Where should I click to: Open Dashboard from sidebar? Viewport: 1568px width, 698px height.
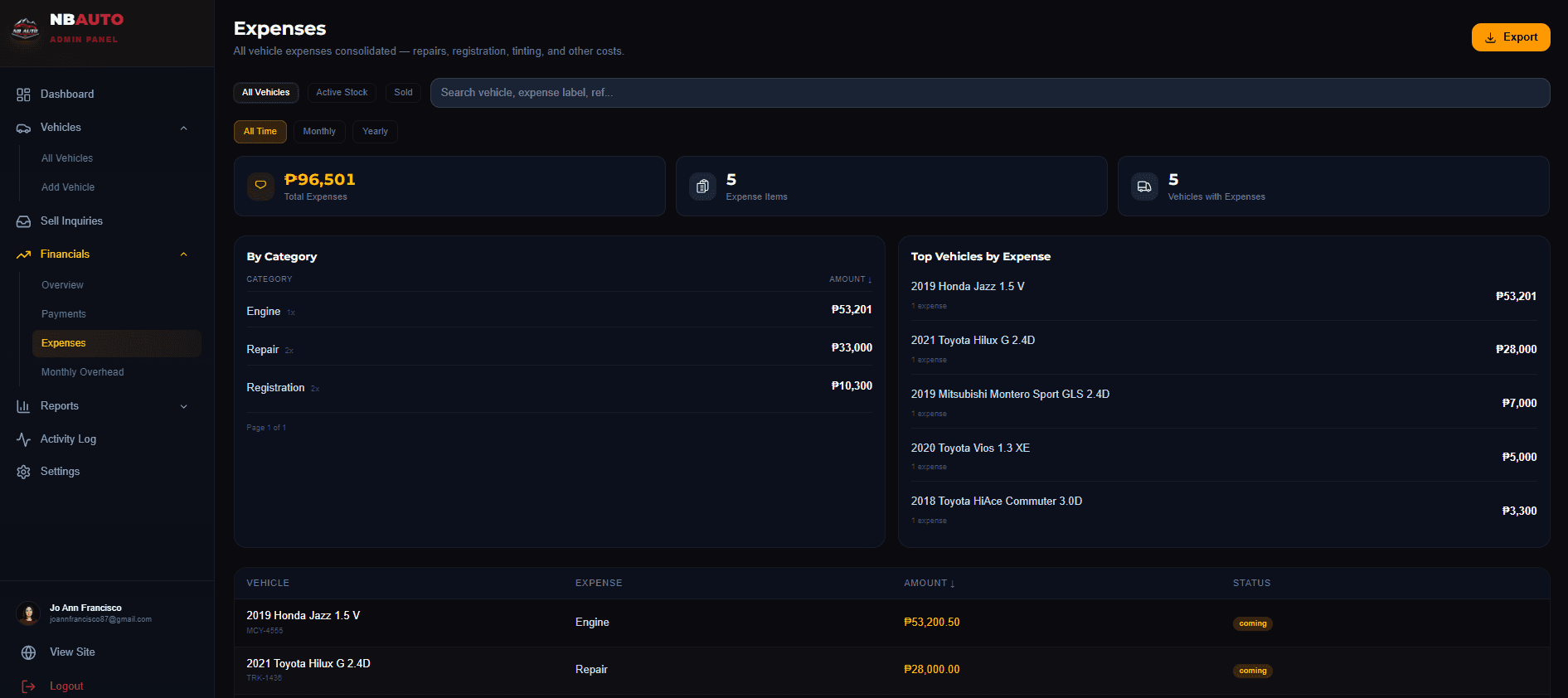point(67,95)
